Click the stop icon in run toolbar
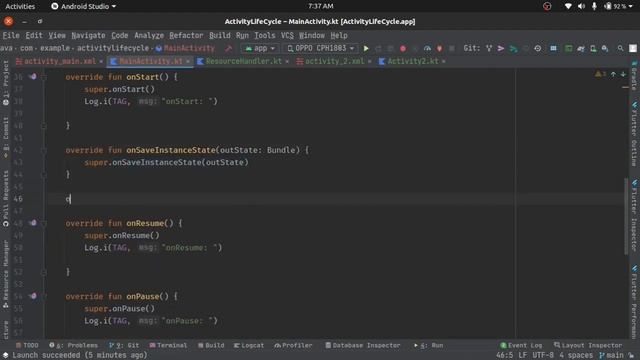Image resolution: width=640 pixels, height=360 pixels. (452, 49)
